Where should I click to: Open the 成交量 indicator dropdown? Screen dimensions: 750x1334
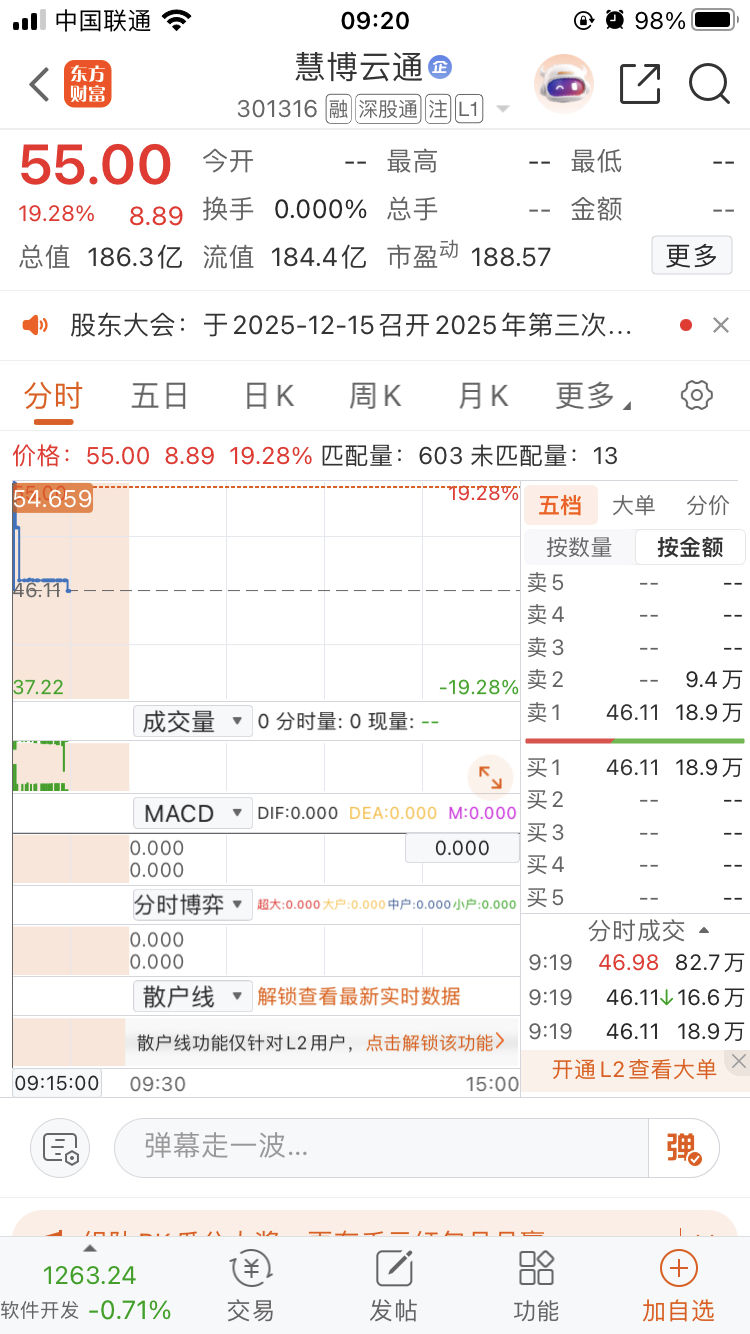193,721
